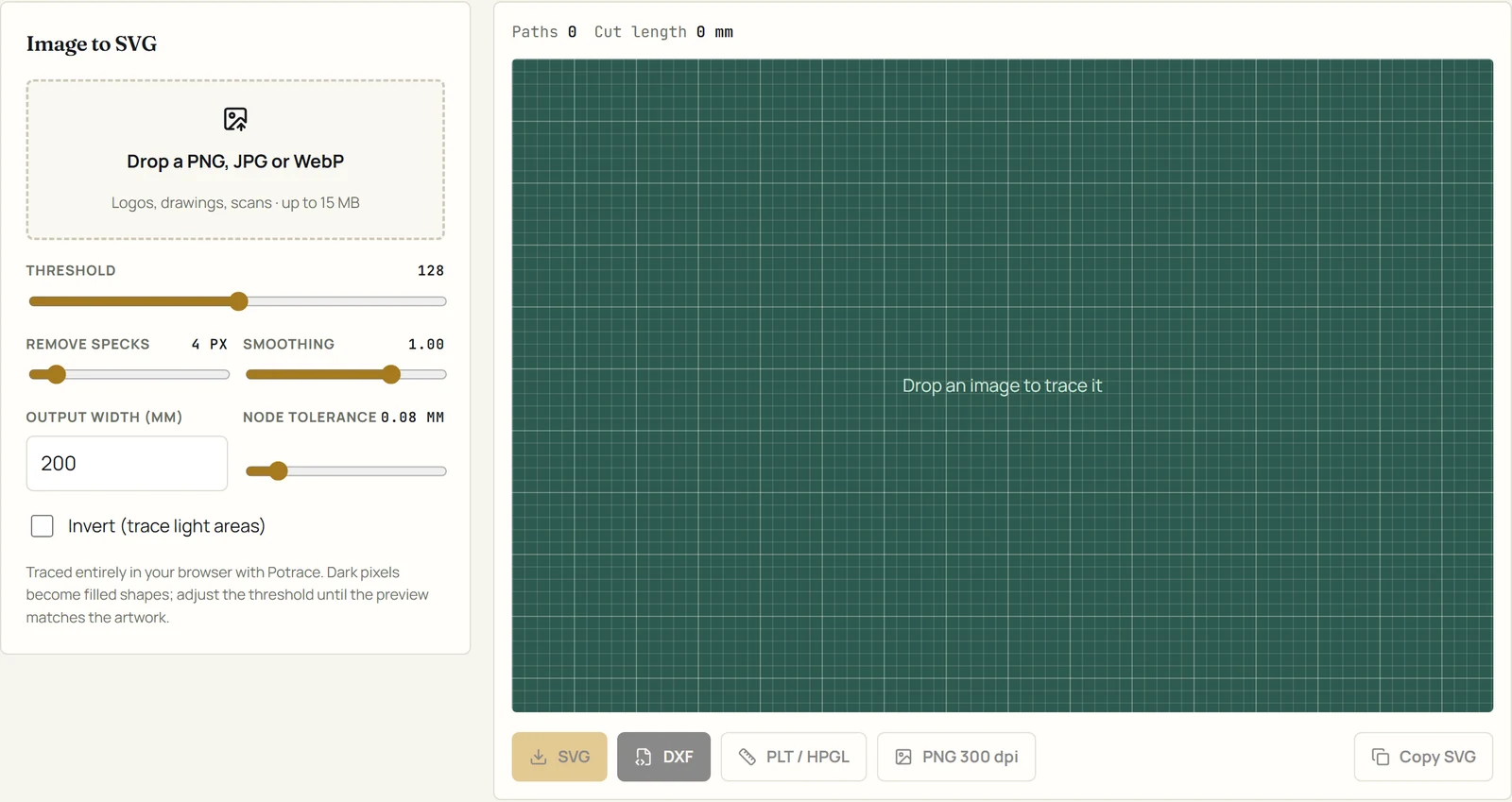
Task: Click the 'Cut length 0 mm' readout
Action: [663, 32]
